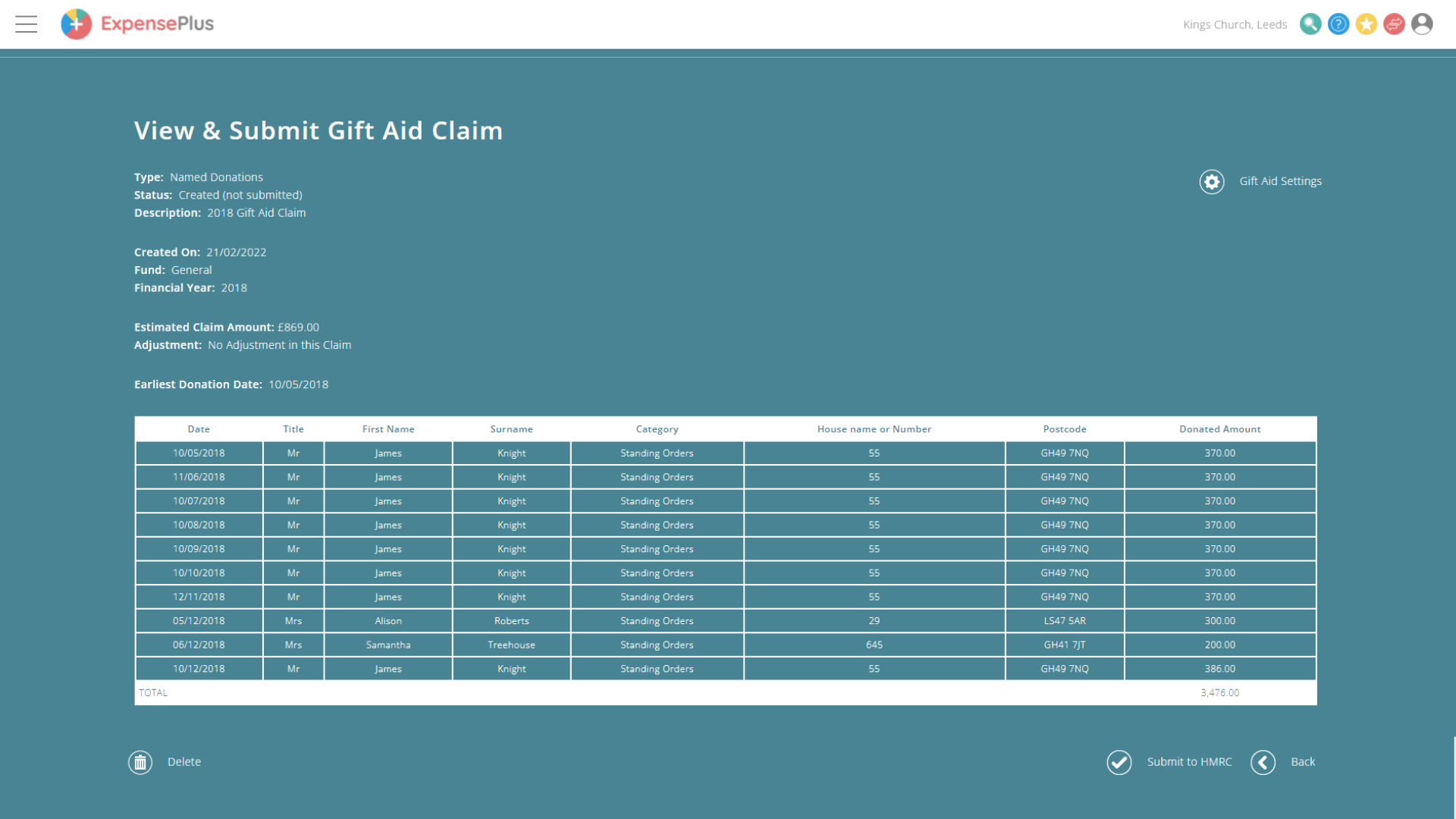Click the red transfer arrows icon
The height and width of the screenshot is (819, 1456).
(x=1394, y=24)
